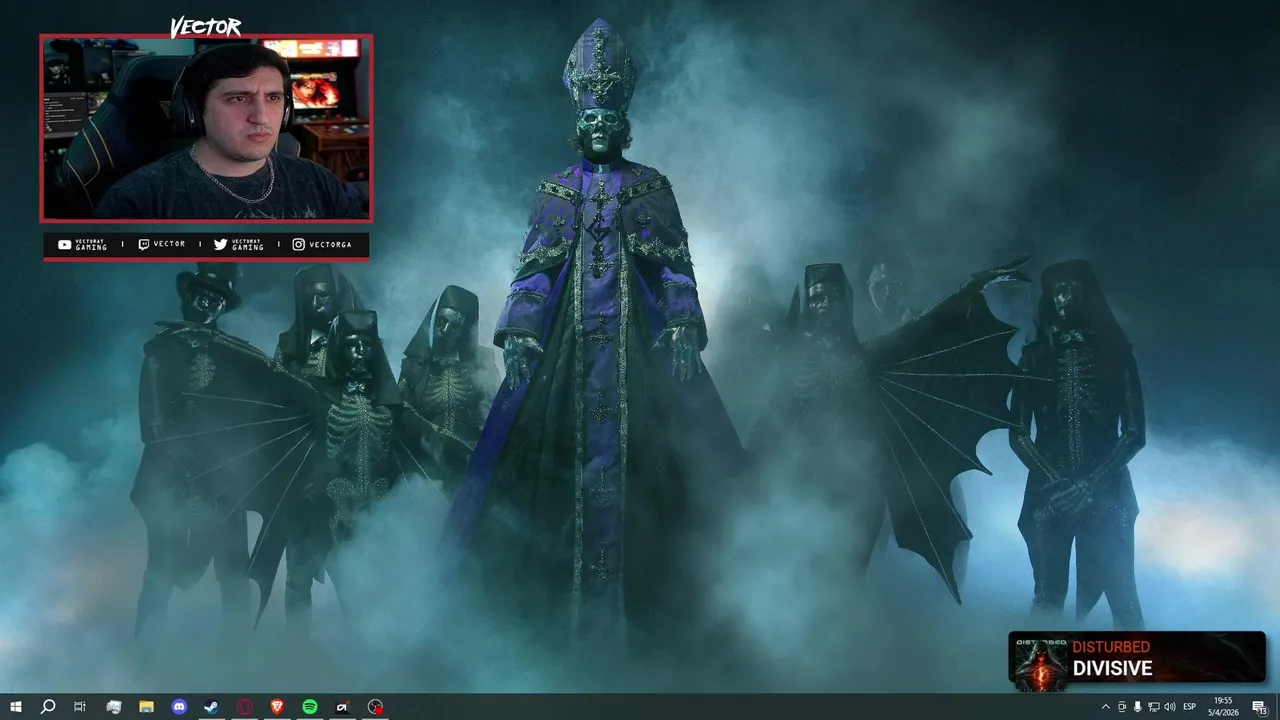Viewport: 1280px width, 720px height.
Task: Open the monitor app pinned beside Task View
Action: tap(113, 707)
